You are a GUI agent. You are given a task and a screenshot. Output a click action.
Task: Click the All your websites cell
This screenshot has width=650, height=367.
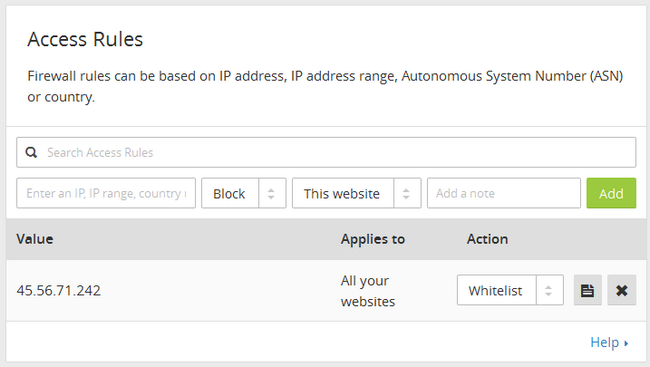coord(368,291)
